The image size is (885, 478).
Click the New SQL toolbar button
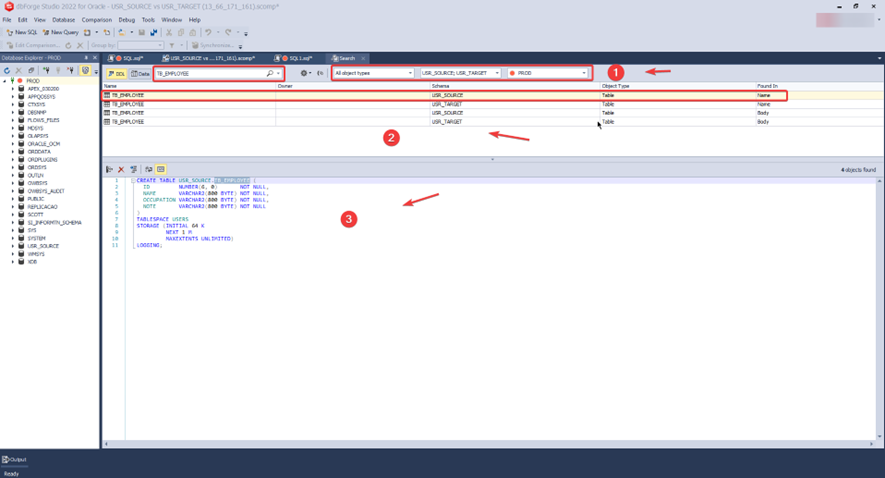tap(22, 32)
